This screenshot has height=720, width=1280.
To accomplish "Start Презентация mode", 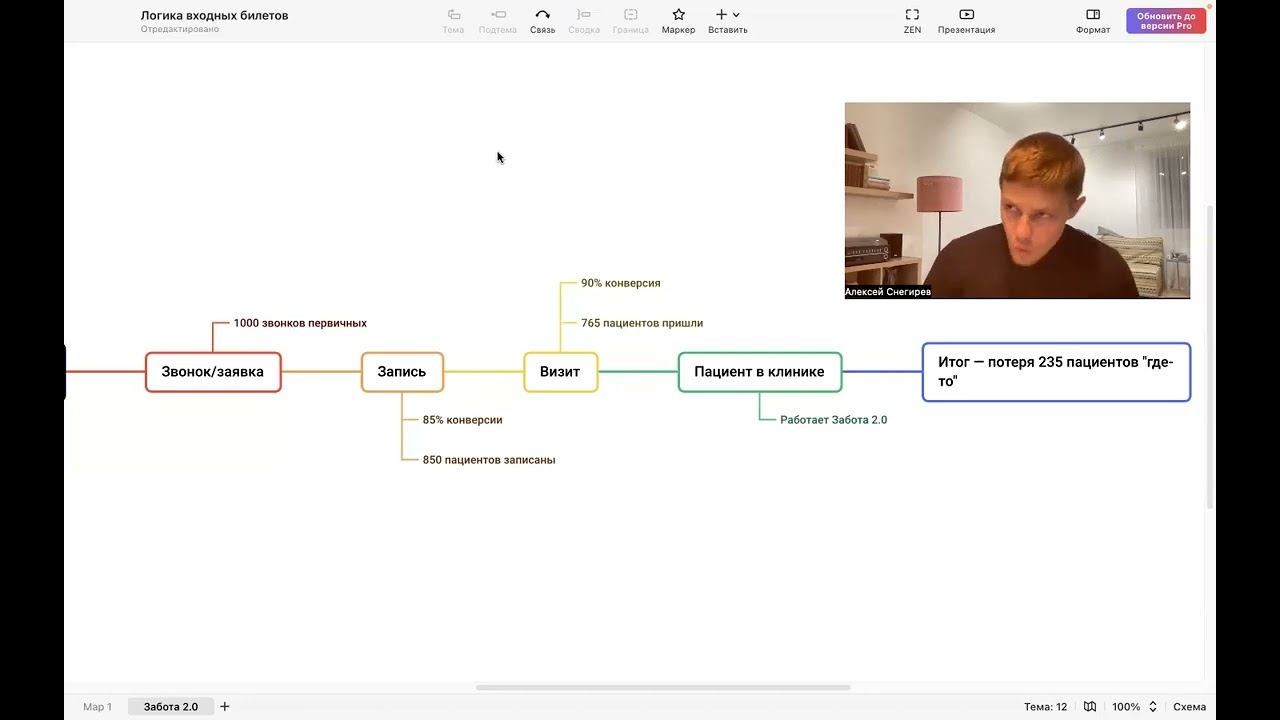I will pos(966,20).
